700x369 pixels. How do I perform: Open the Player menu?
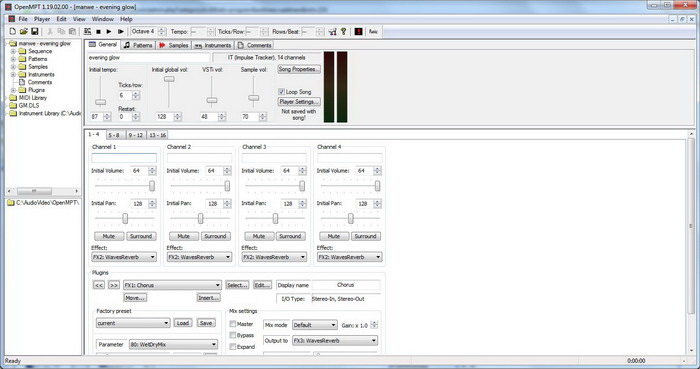42,19
